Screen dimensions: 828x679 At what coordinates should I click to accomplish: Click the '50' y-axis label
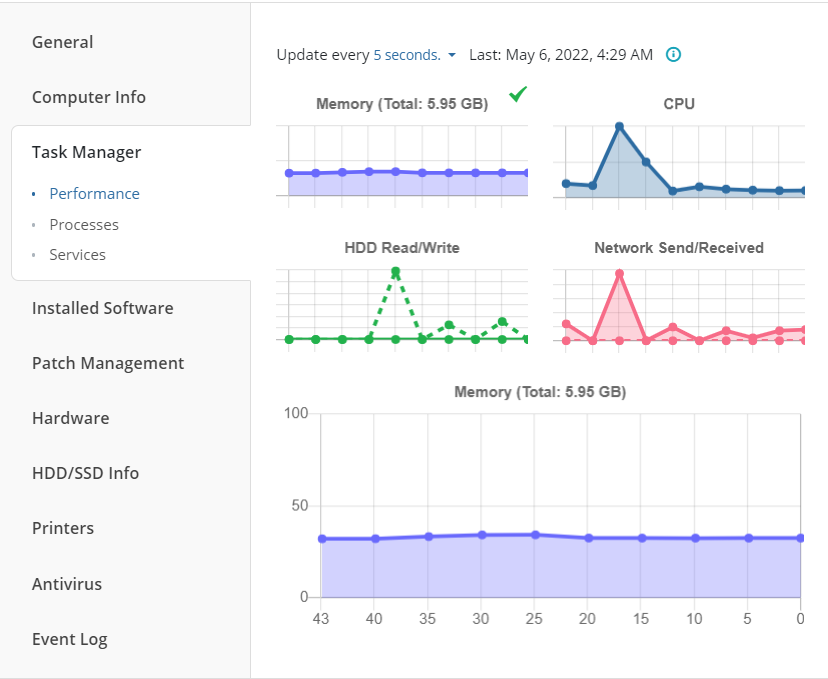point(299,505)
